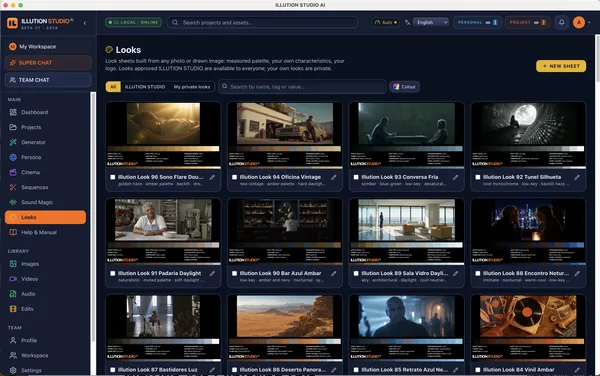Check the Illution Look 89 Sala Vidro checkbox
600x376 pixels.
(356, 273)
